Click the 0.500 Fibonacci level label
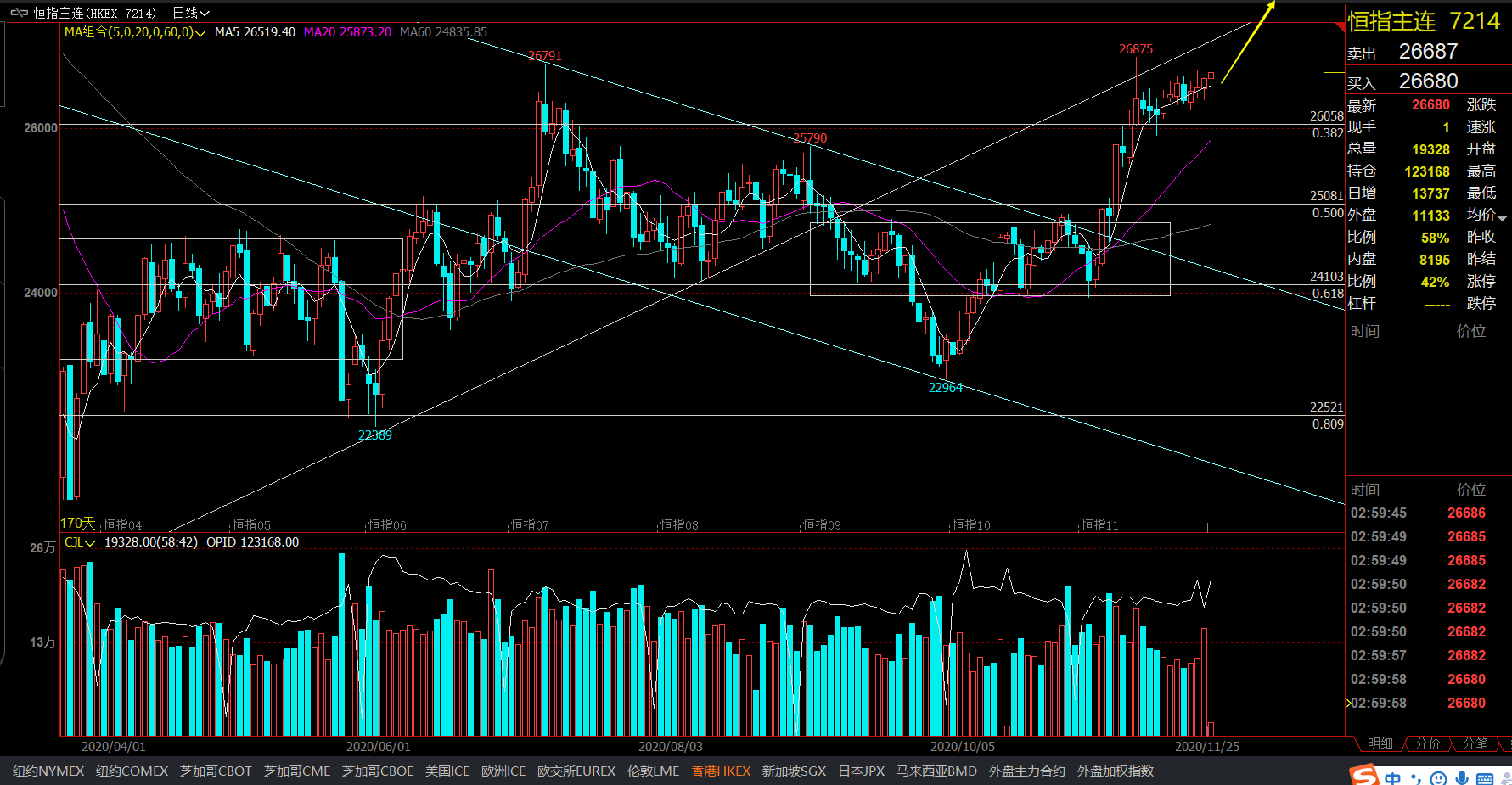This screenshot has width=1512, height=785. pyautogui.click(x=1328, y=213)
